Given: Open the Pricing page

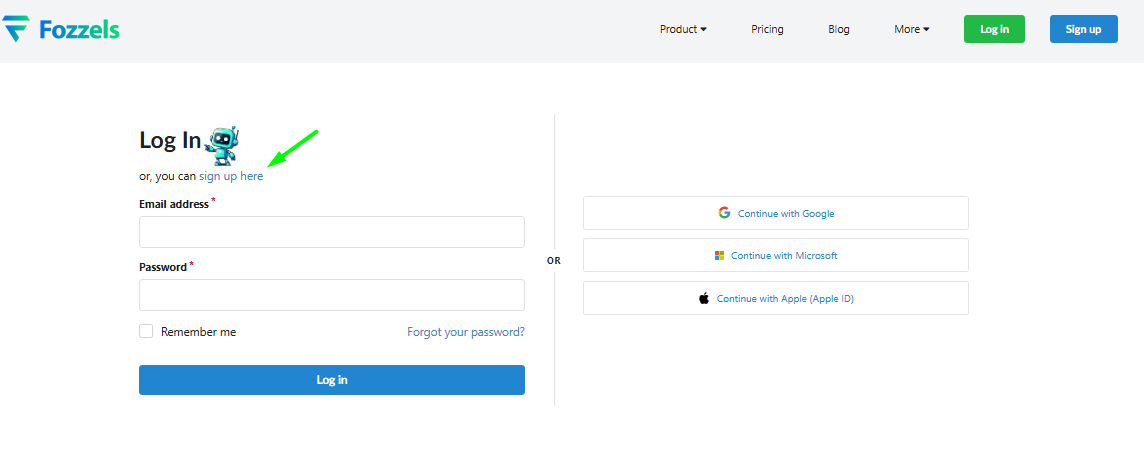Looking at the screenshot, I should pos(767,29).
